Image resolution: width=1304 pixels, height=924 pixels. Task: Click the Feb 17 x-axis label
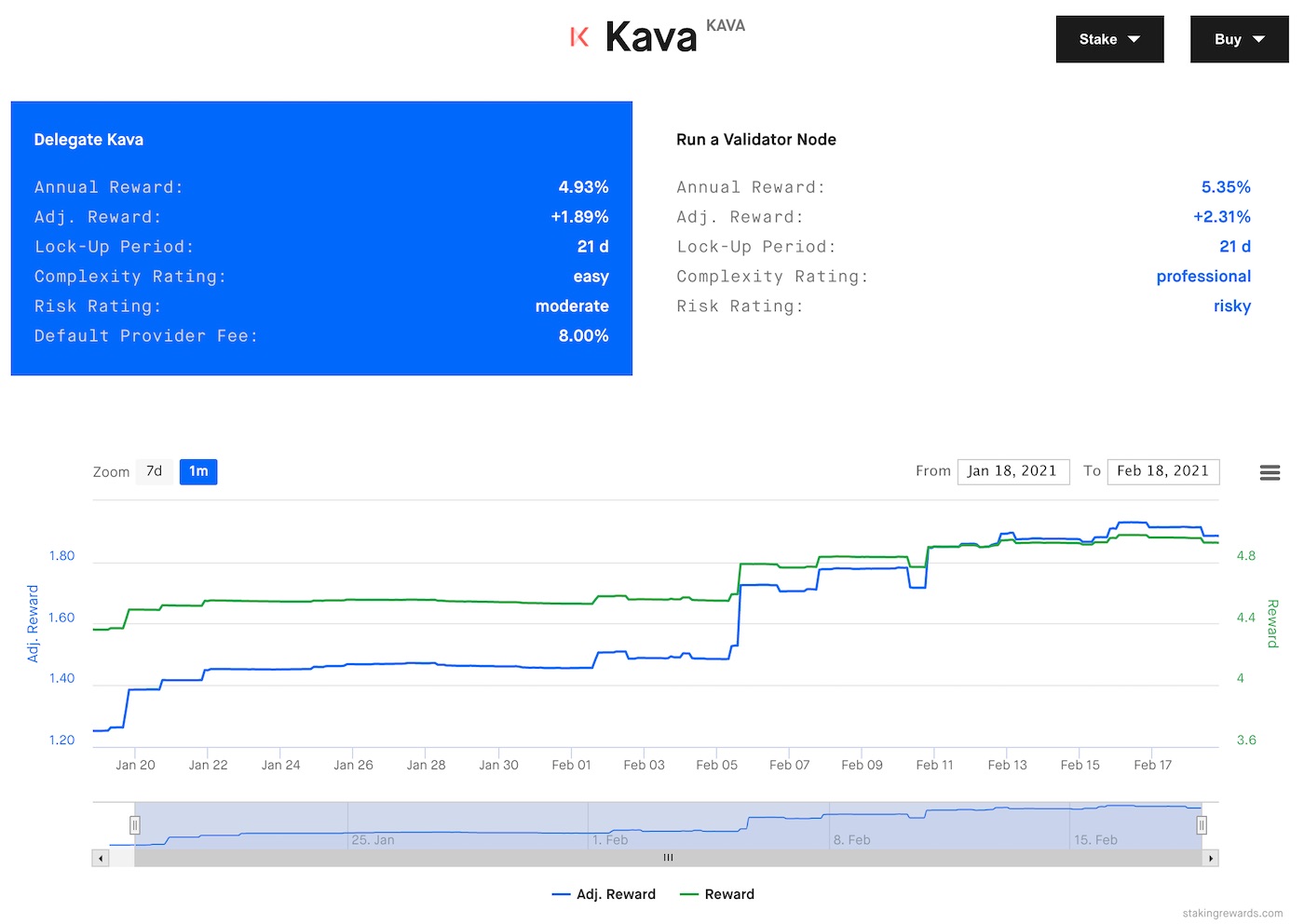click(1152, 765)
